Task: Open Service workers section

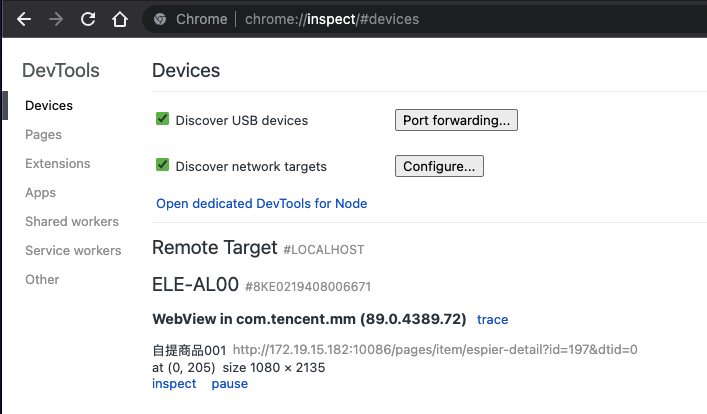Action: point(73,250)
